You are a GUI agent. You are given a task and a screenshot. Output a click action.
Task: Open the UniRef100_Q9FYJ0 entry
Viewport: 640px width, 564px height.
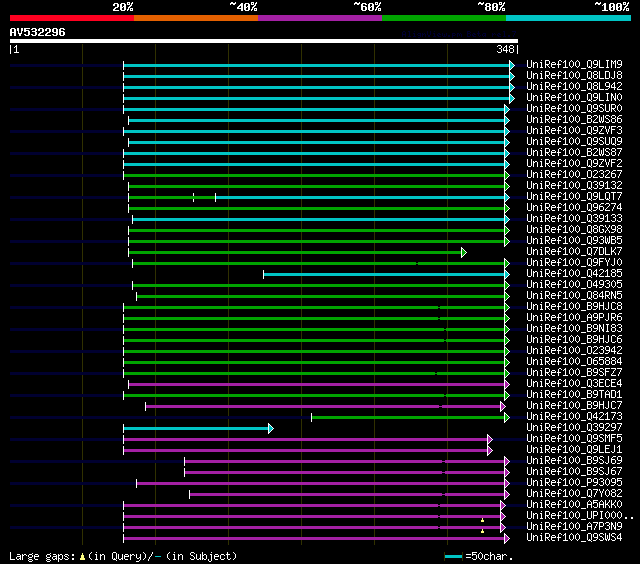[574, 263]
